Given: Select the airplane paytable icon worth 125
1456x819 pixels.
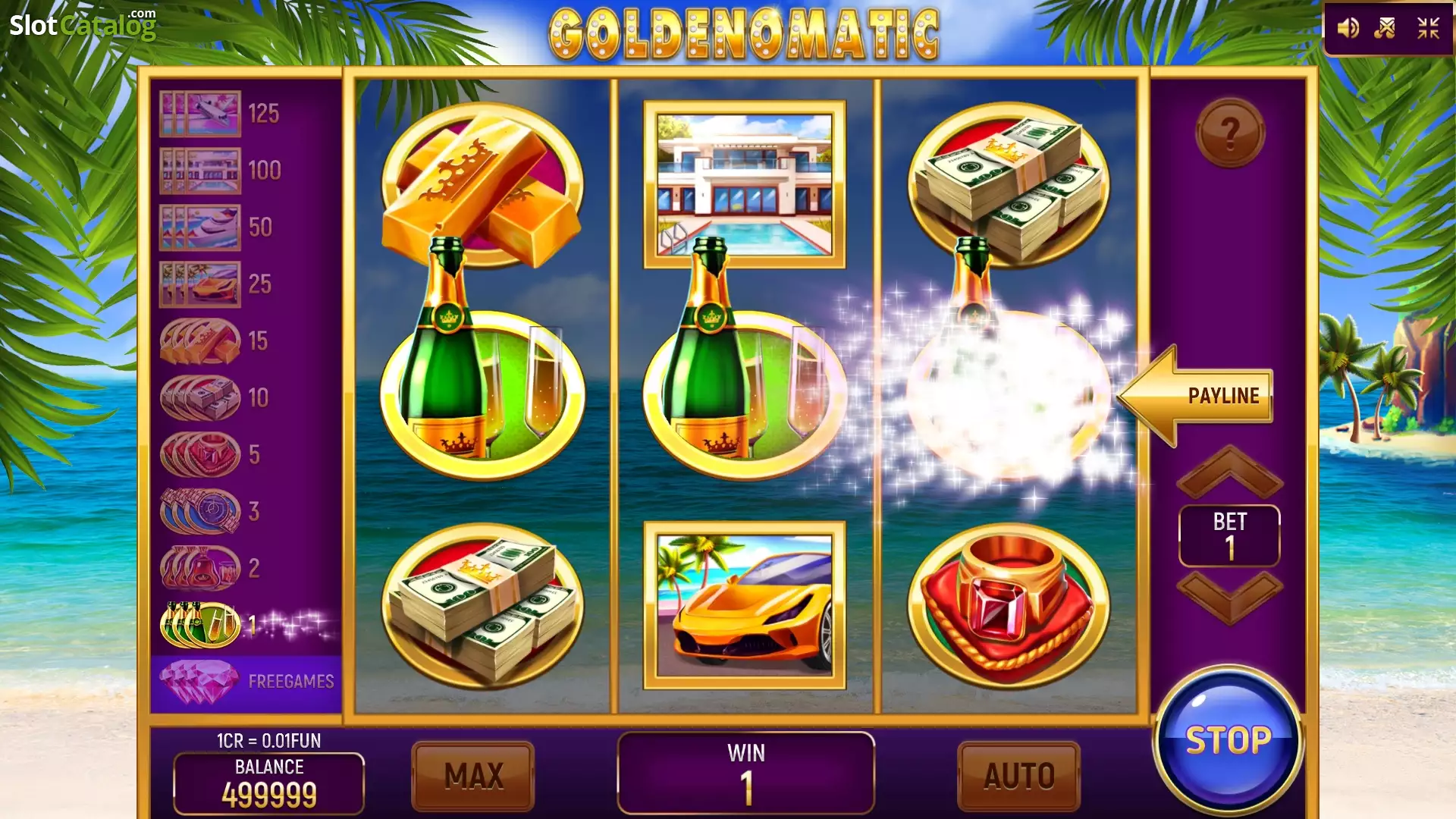Looking at the screenshot, I should (x=200, y=114).
